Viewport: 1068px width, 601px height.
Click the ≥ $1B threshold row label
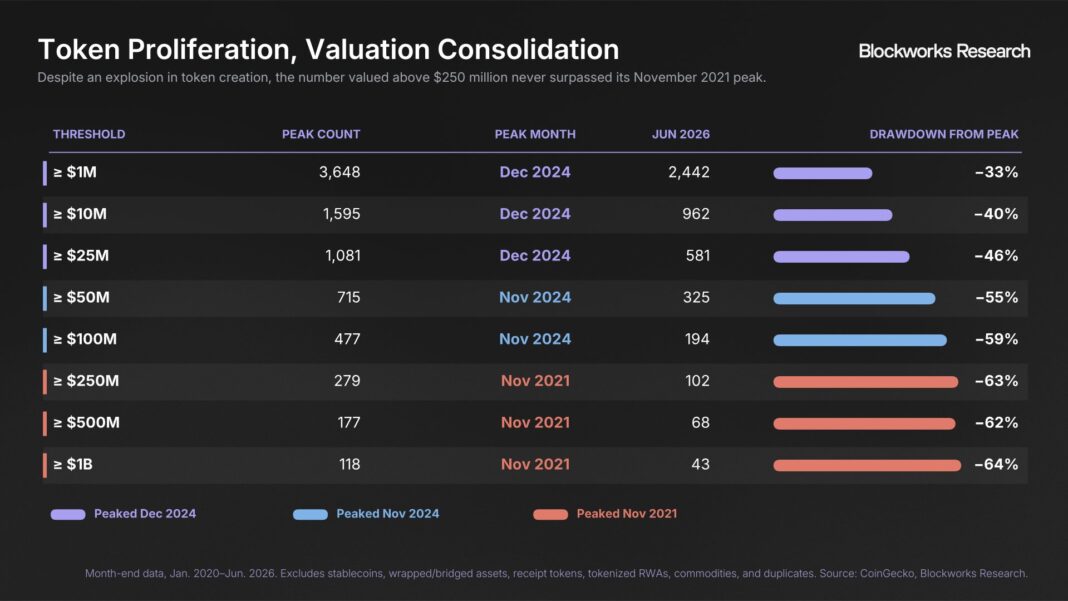73,465
